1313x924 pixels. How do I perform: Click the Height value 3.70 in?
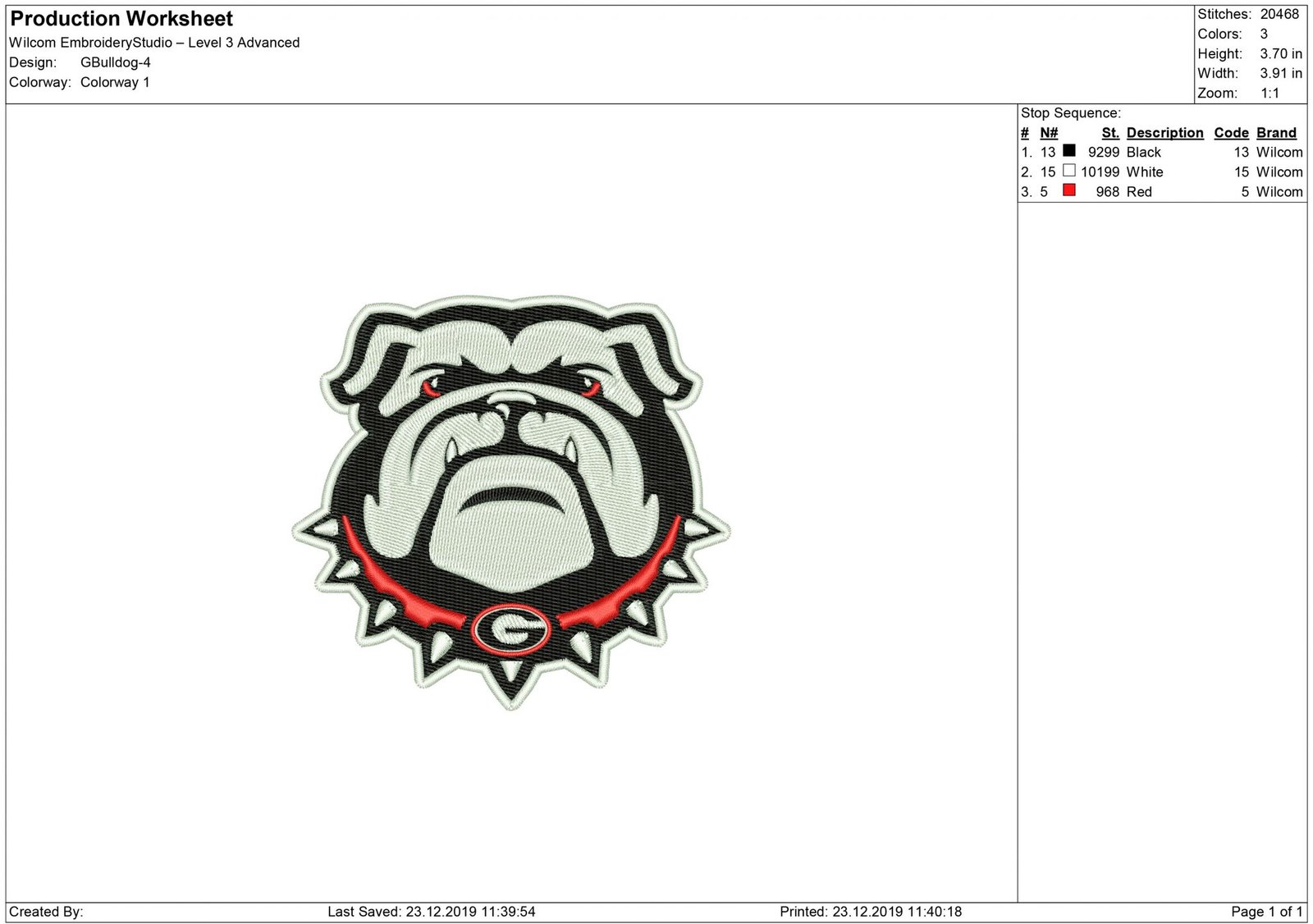pos(1280,53)
